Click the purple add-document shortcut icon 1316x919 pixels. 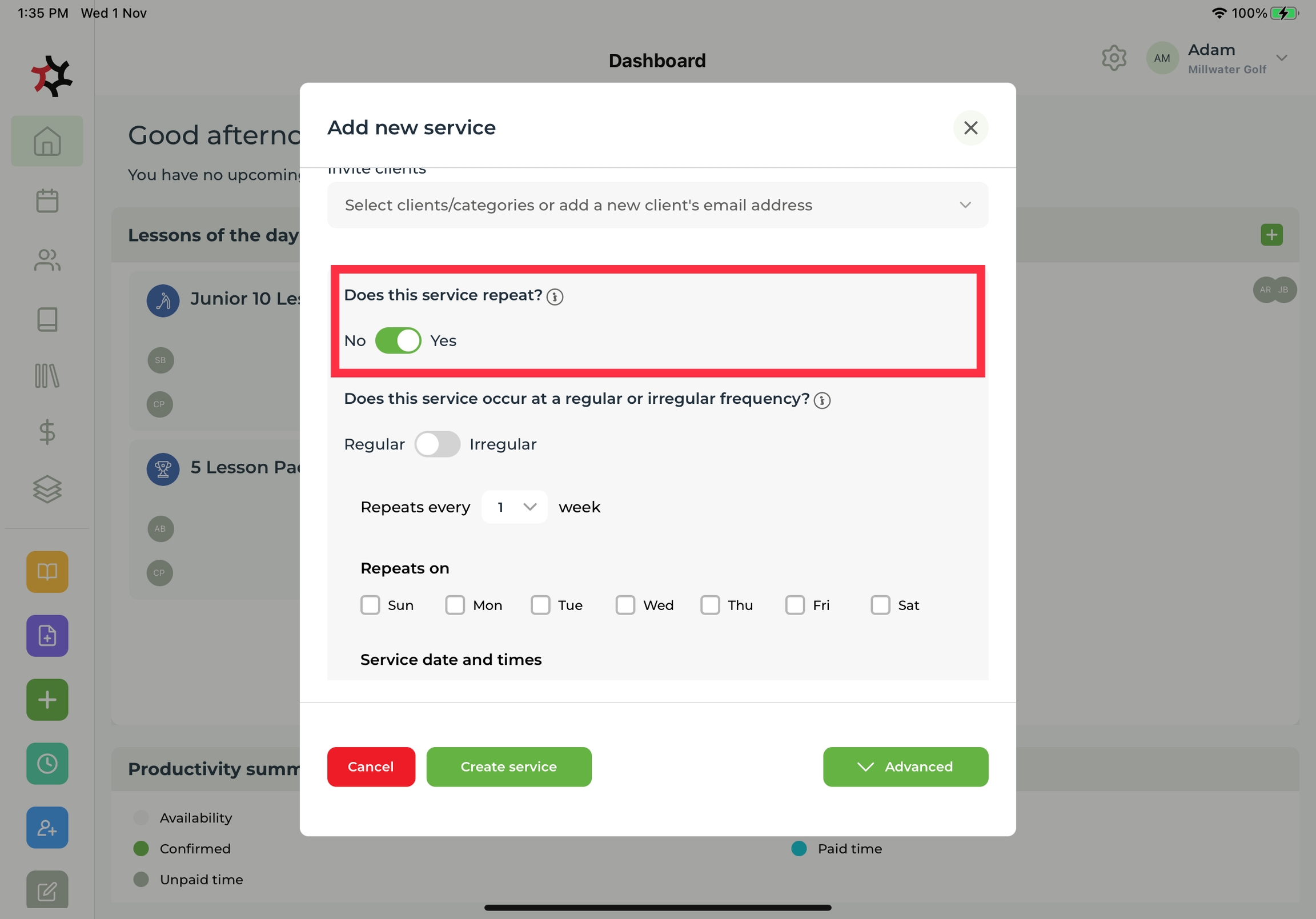(47, 636)
